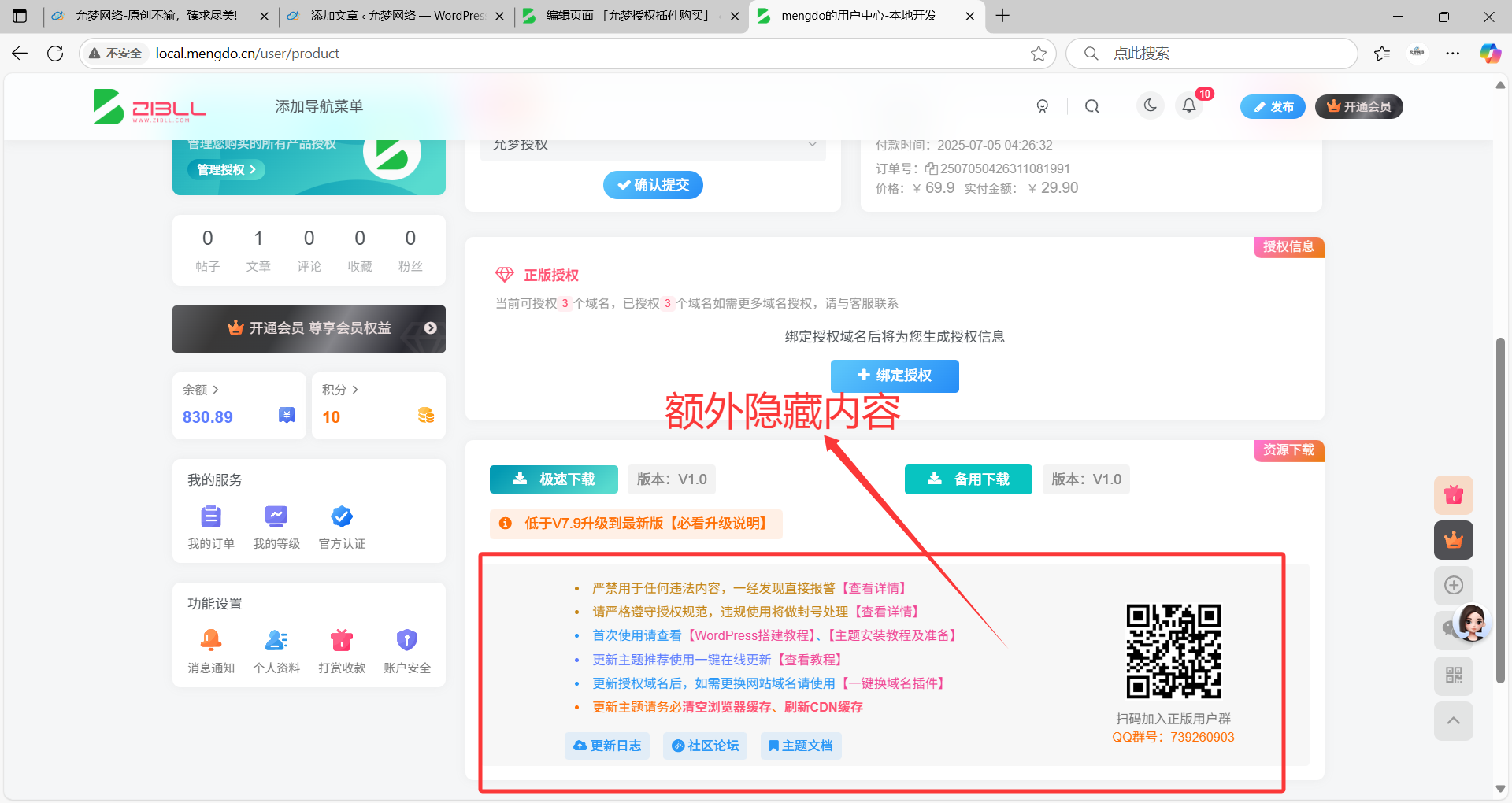Click the 发布 publish button
Viewport: 1512px width, 803px height.
(1273, 106)
